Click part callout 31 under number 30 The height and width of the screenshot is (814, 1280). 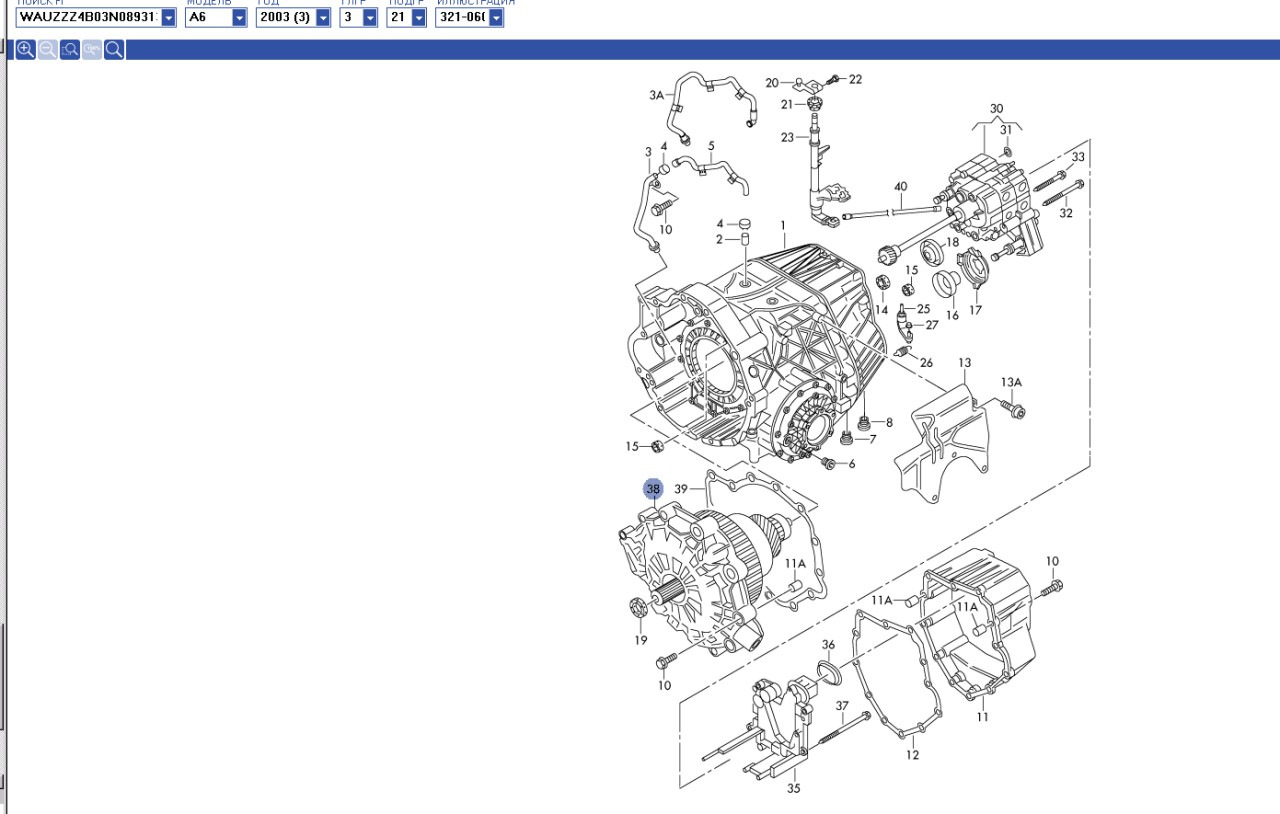tap(1006, 129)
